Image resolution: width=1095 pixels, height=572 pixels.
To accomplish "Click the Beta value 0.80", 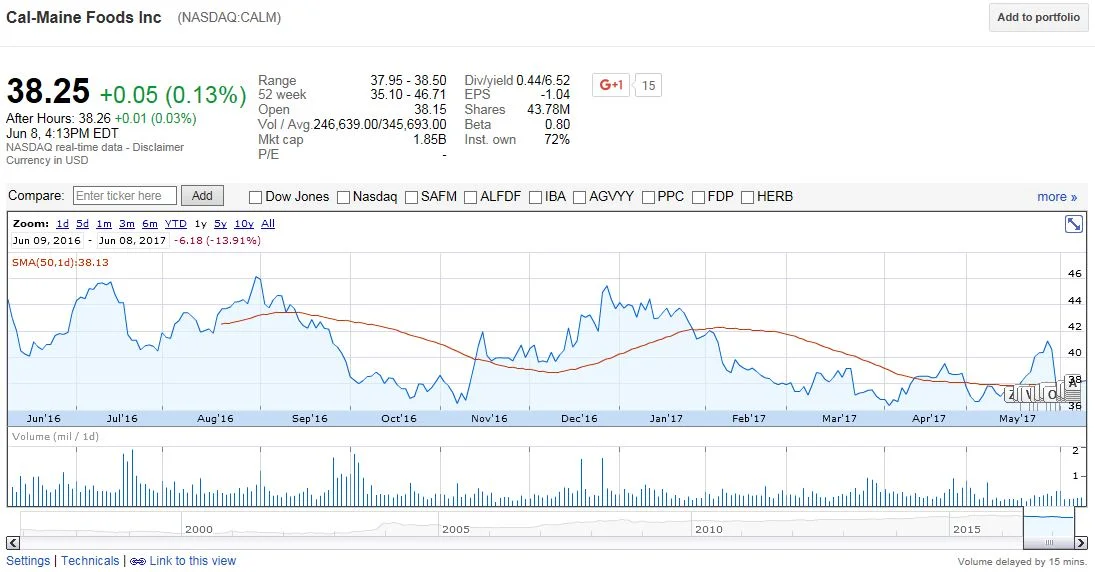I will coord(557,125).
